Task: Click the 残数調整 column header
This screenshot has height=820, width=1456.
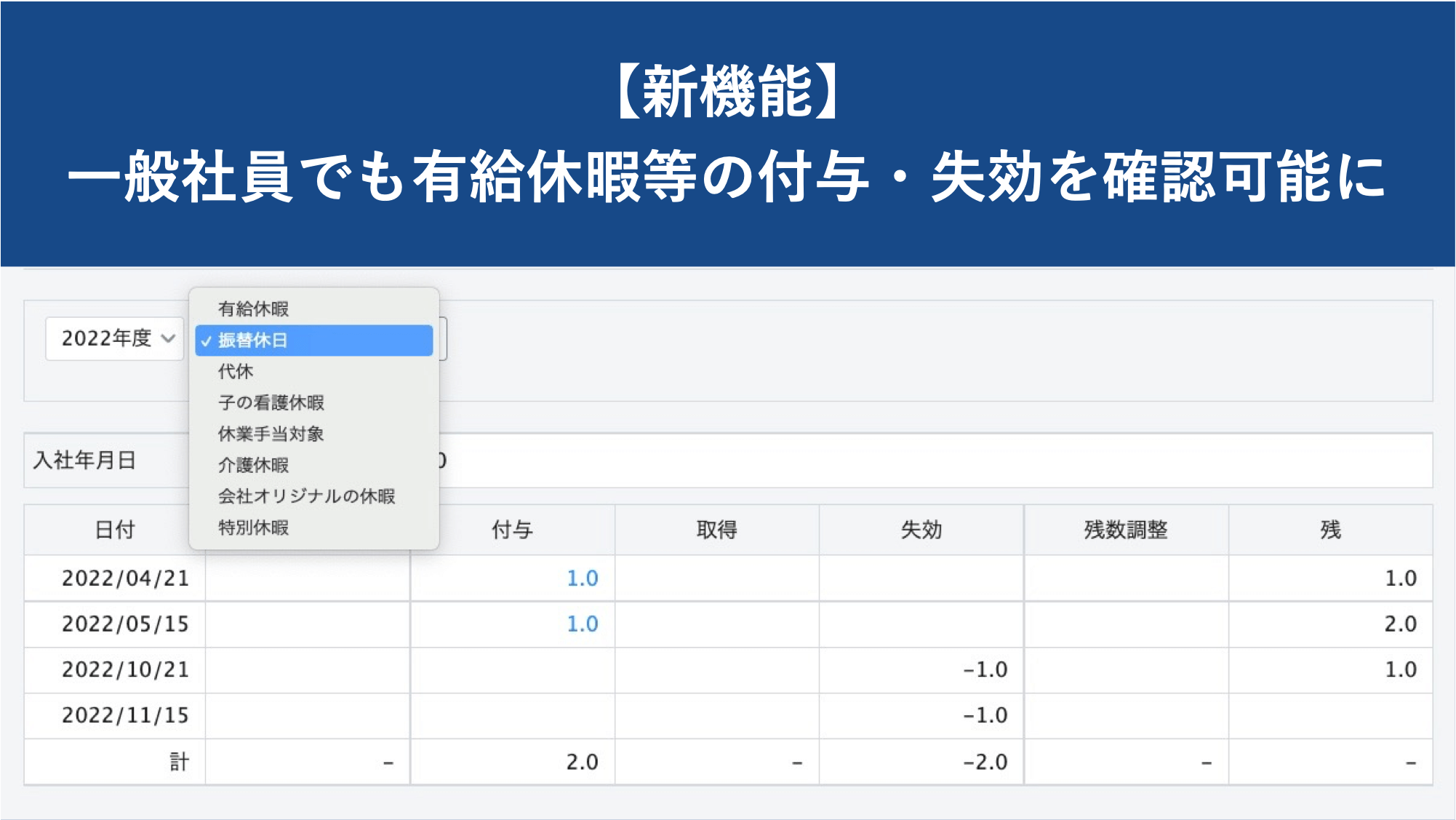Action: click(1126, 530)
